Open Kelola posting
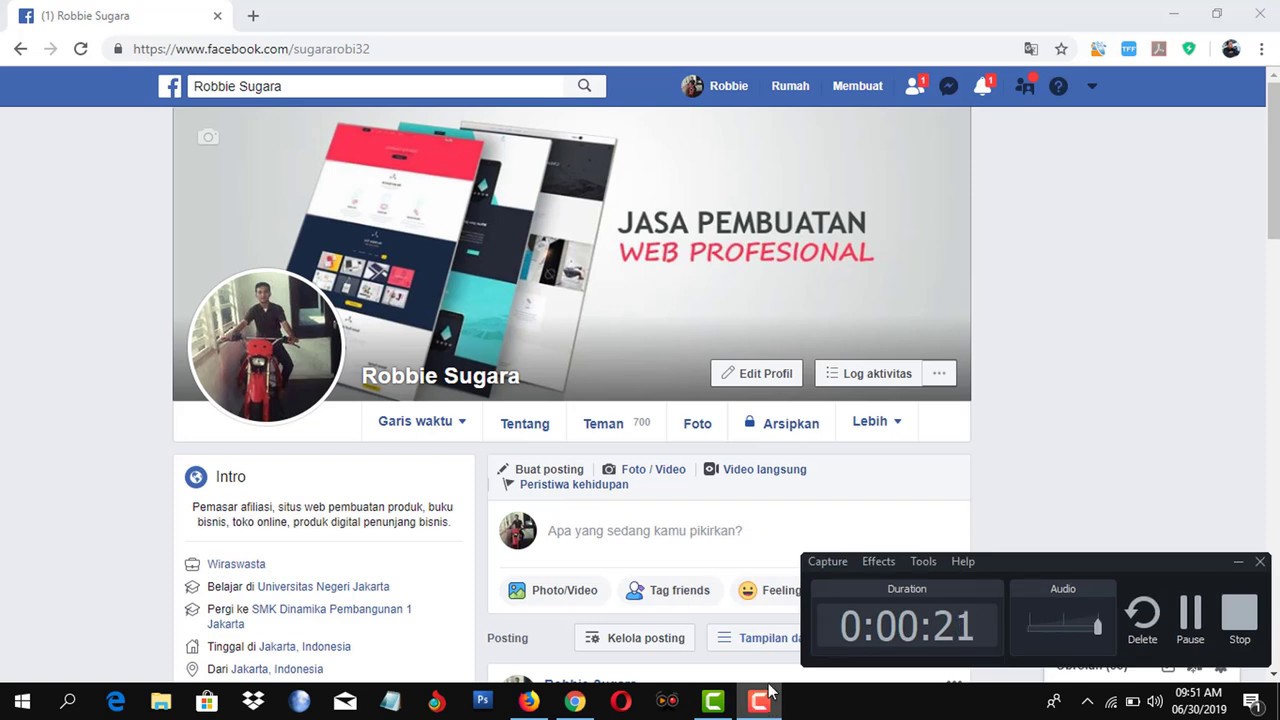 [x=636, y=638]
